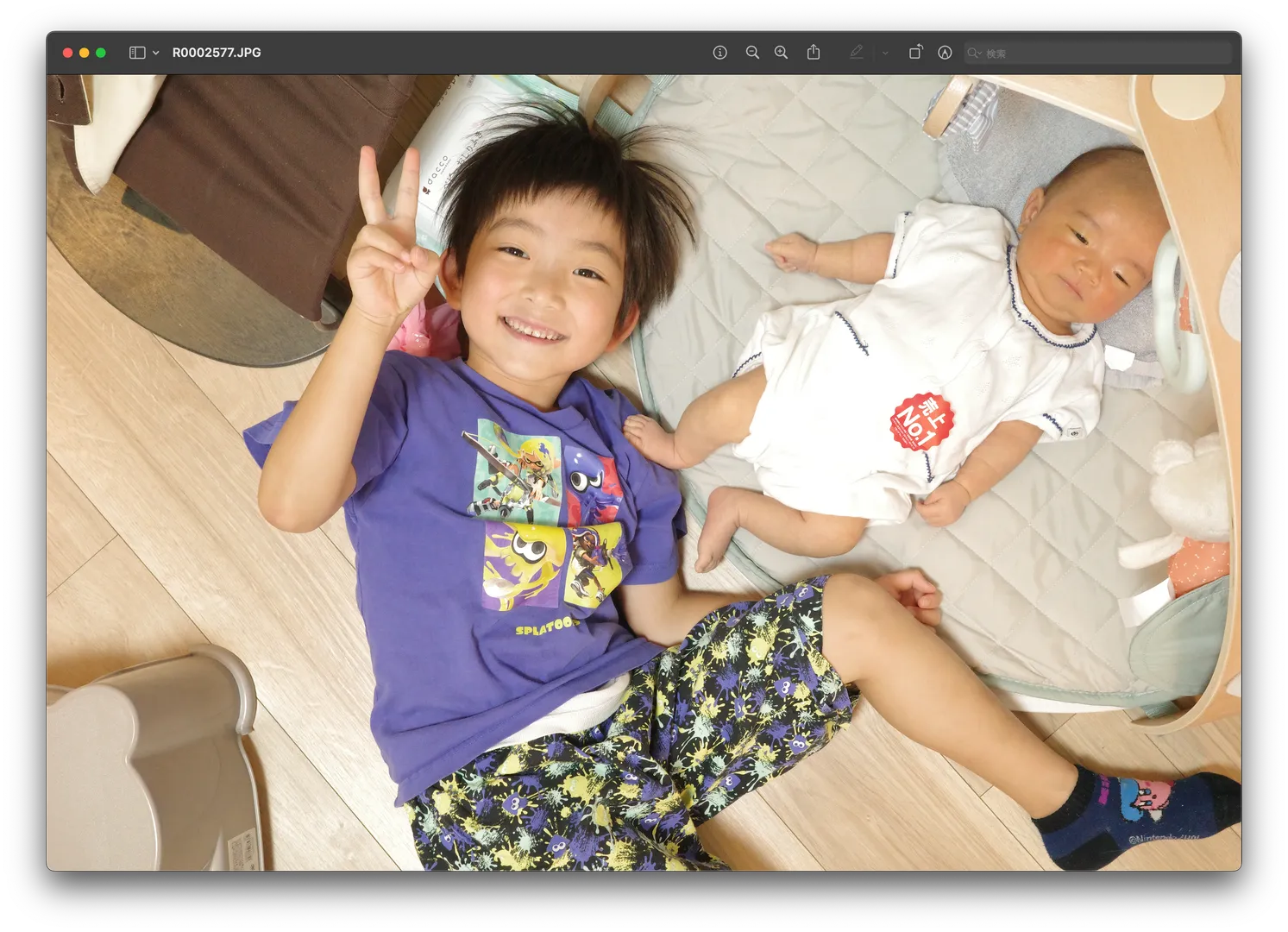Click the red No.1 sticker in photo
The height and width of the screenshot is (932, 1288).
[x=921, y=421]
